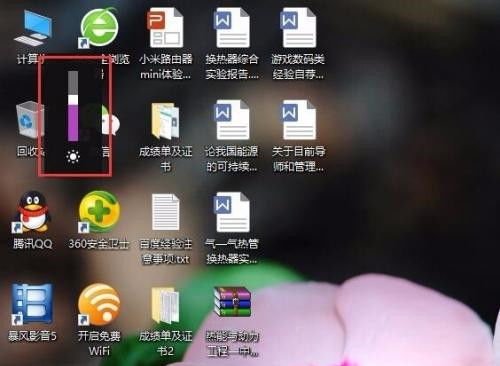
Task: Select the 热能与动力工程 RAR archive
Action: [x=232, y=302]
